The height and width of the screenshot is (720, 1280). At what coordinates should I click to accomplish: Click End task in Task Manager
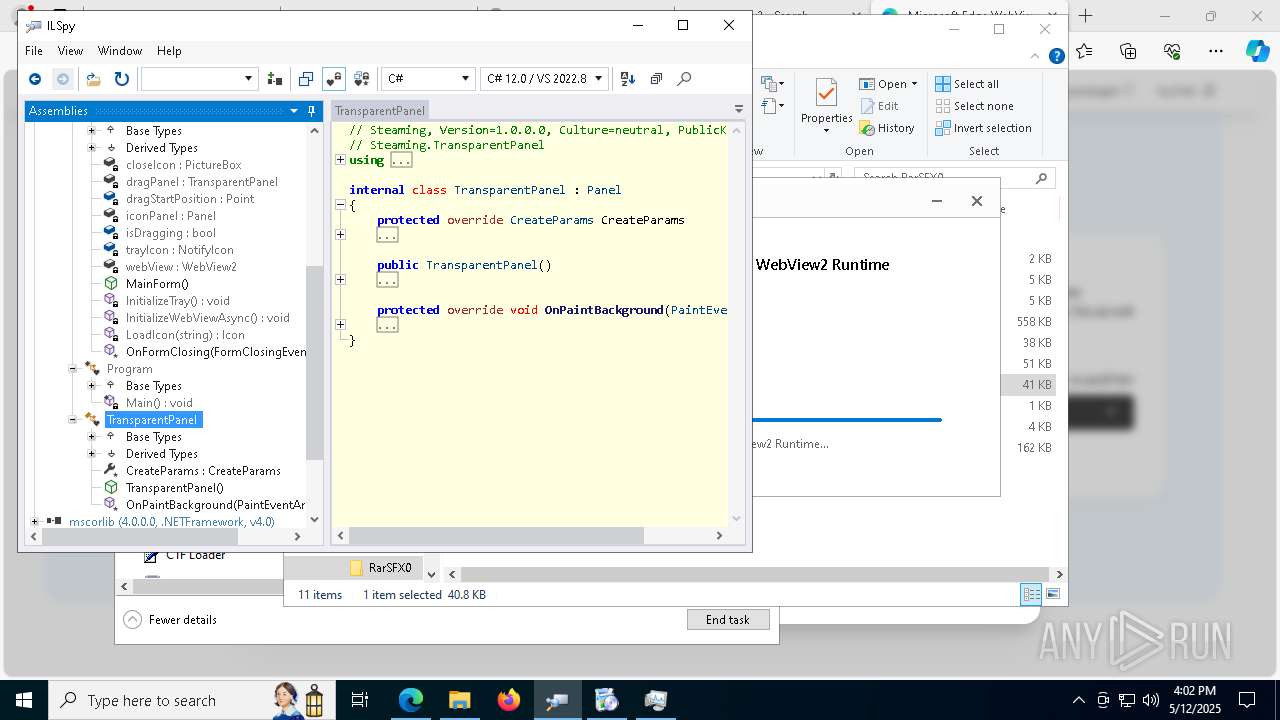click(x=728, y=620)
